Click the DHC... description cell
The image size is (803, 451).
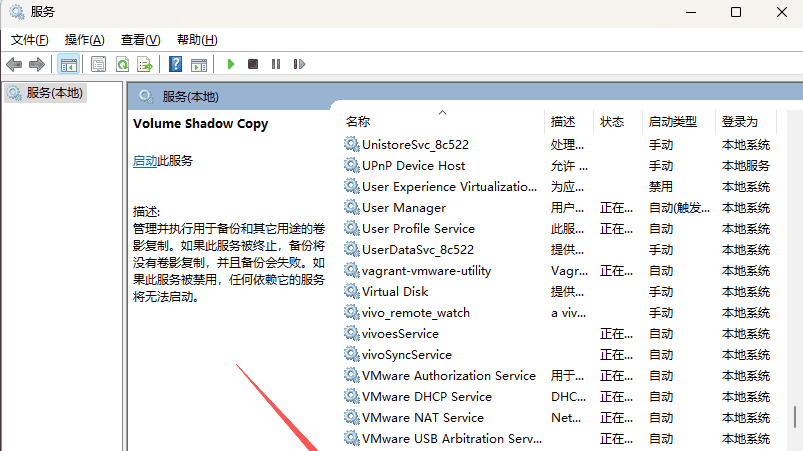click(568, 396)
